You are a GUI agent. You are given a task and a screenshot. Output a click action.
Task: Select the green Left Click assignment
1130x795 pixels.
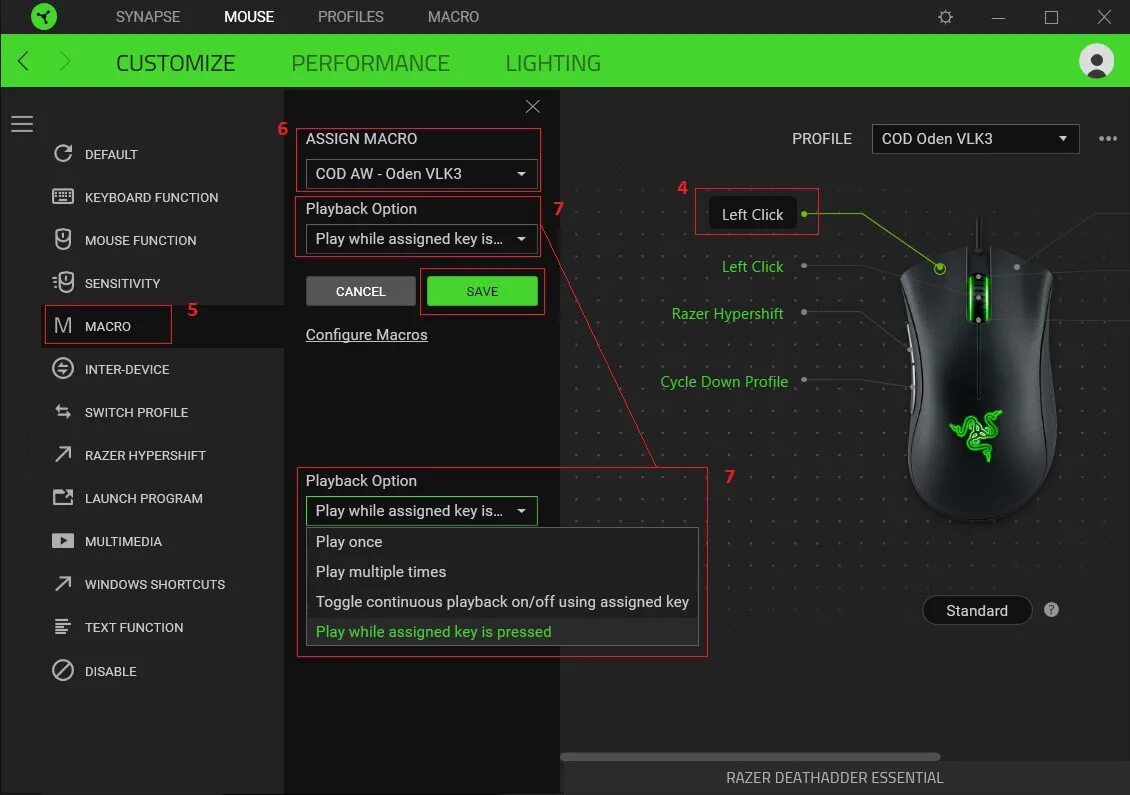(752, 267)
